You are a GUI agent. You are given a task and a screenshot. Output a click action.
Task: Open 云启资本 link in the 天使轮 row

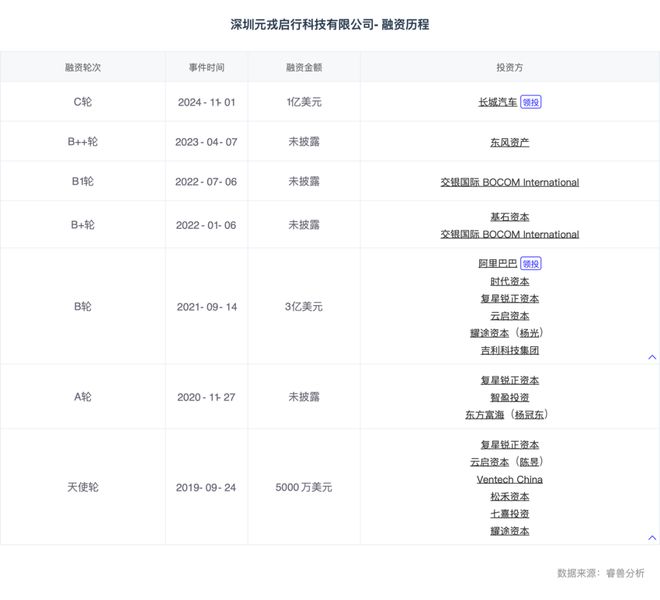click(x=489, y=462)
